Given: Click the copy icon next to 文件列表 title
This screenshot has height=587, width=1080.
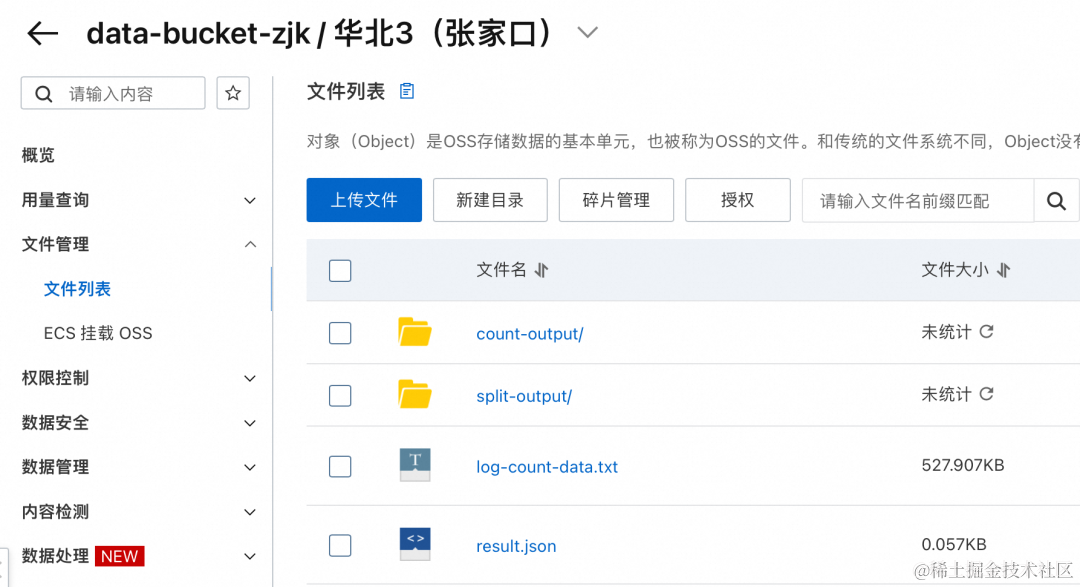Looking at the screenshot, I should point(406,90).
